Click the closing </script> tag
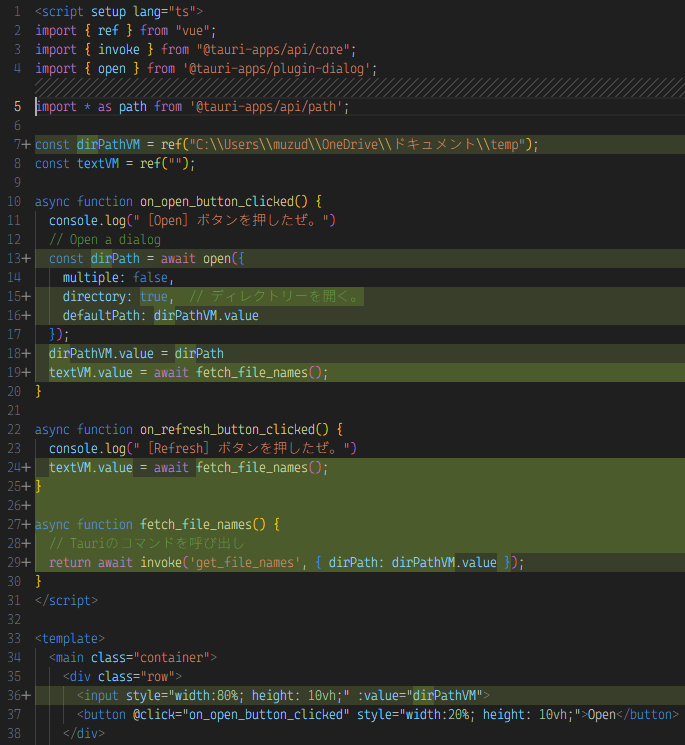The height and width of the screenshot is (745, 685). [67, 601]
